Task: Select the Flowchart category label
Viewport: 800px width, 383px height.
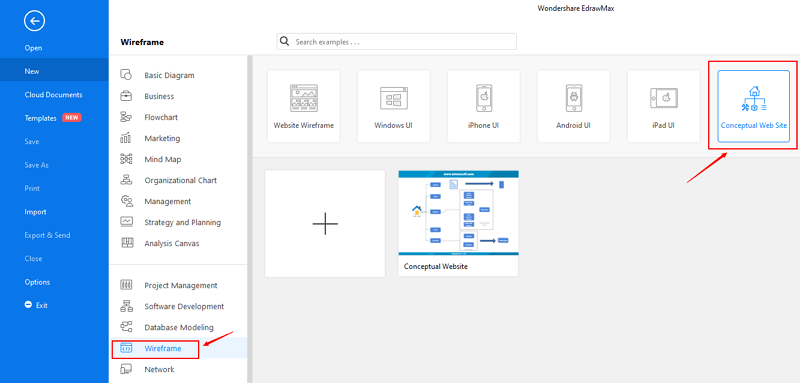Action: click(161, 117)
